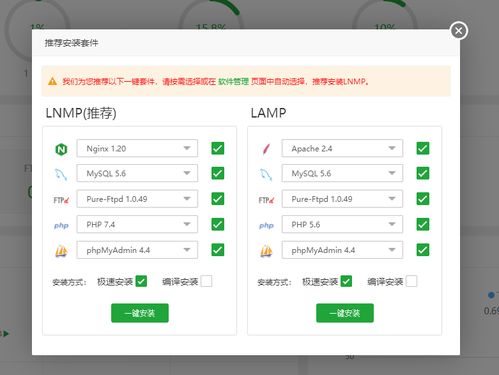Click the php logo icon under LAMP
Image resolution: width=499 pixels, height=375 pixels.
point(266,225)
